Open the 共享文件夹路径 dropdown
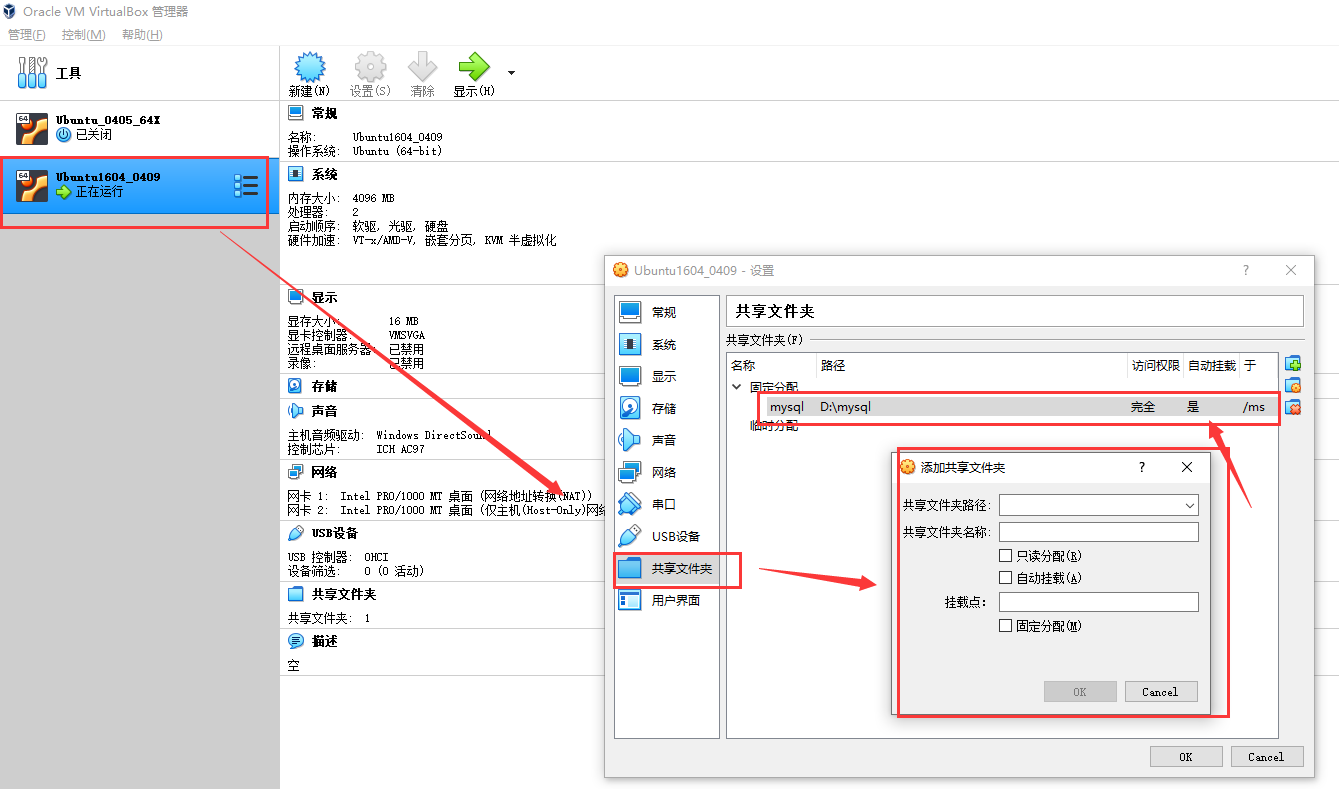 pos(1189,505)
